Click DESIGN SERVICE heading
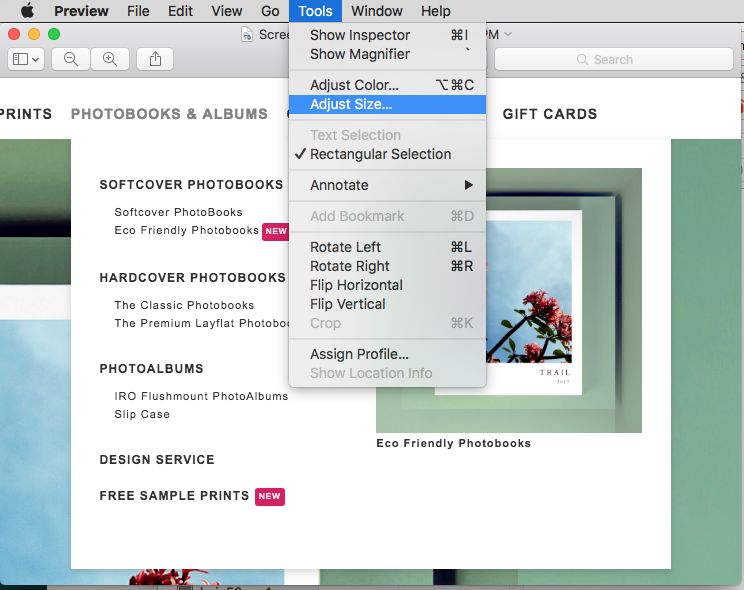Image resolution: width=744 pixels, height=590 pixels. (157, 460)
